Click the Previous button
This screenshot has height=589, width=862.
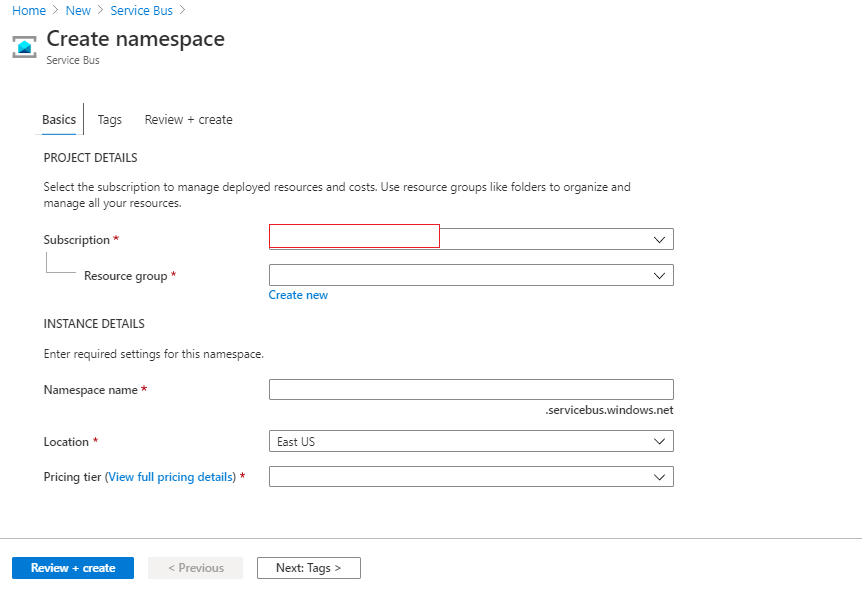coord(196,568)
